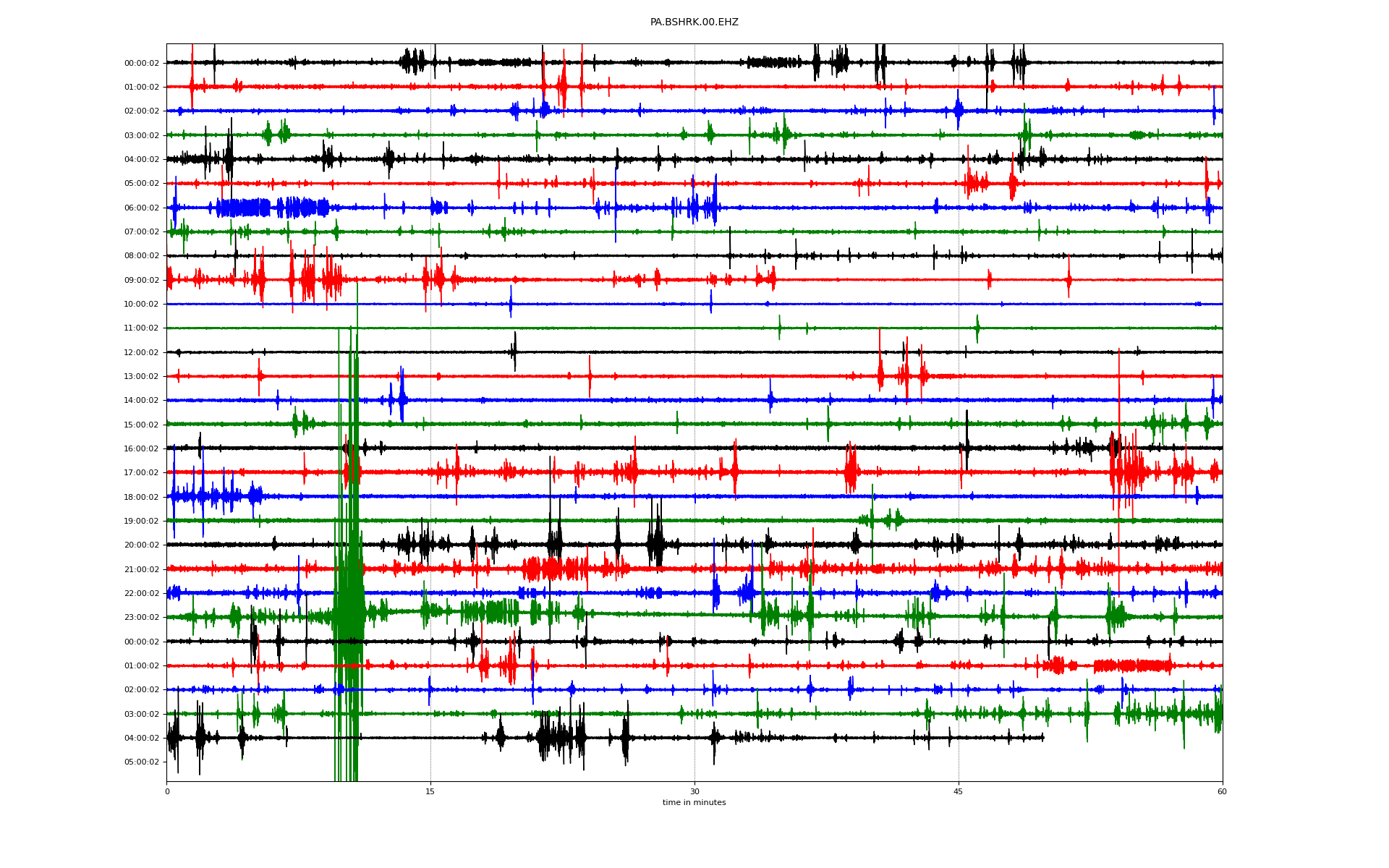Click the 10:00:02 row time label
The width and height of the screenshot is (1389, 868).
141,305
